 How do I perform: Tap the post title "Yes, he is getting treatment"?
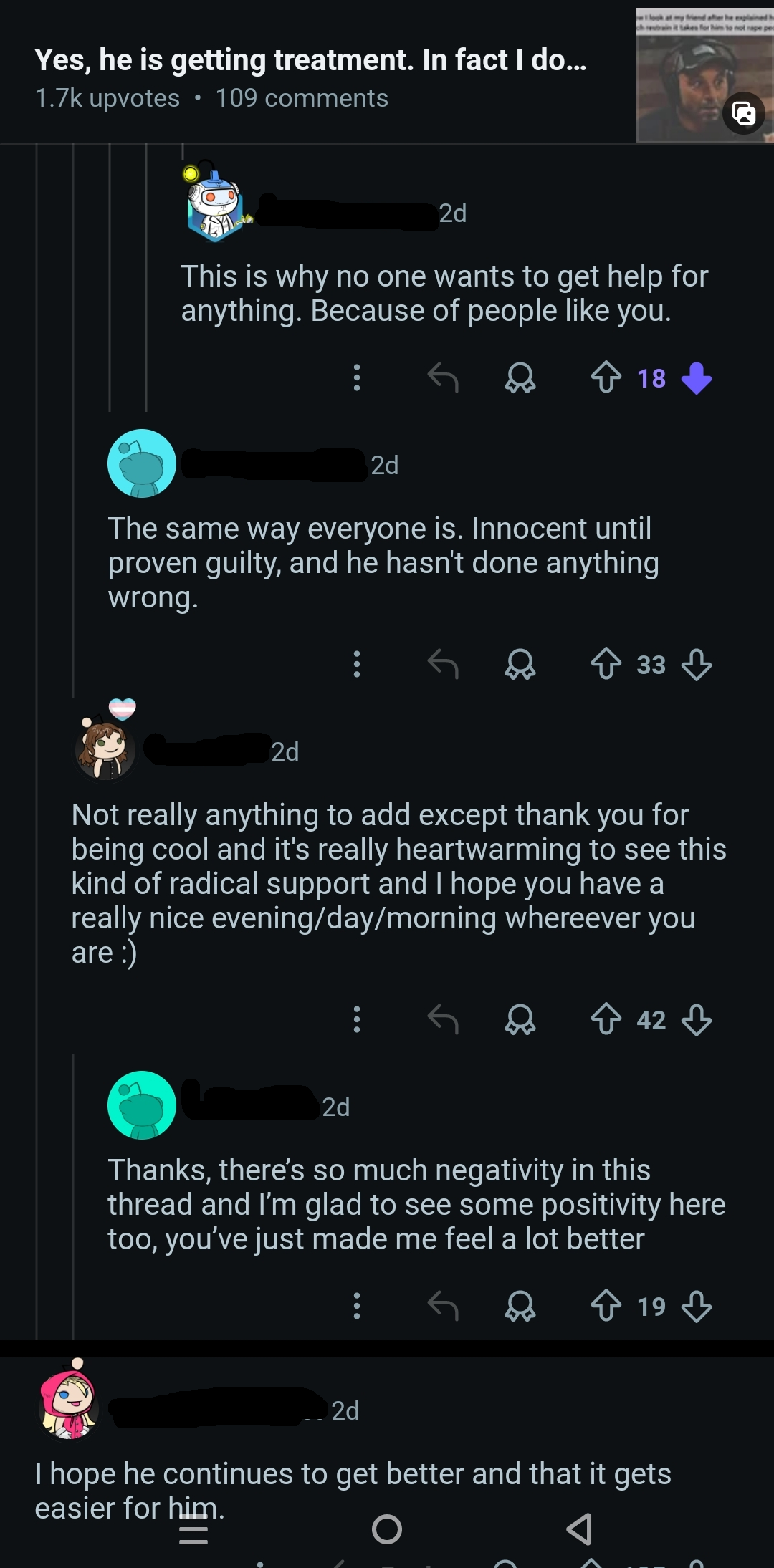click(310, 60)
